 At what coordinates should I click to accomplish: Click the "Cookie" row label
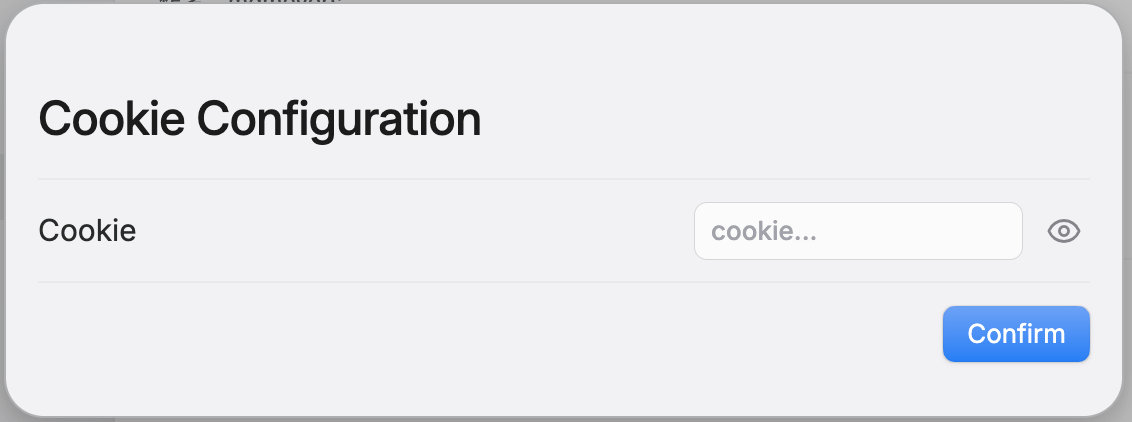87,231
